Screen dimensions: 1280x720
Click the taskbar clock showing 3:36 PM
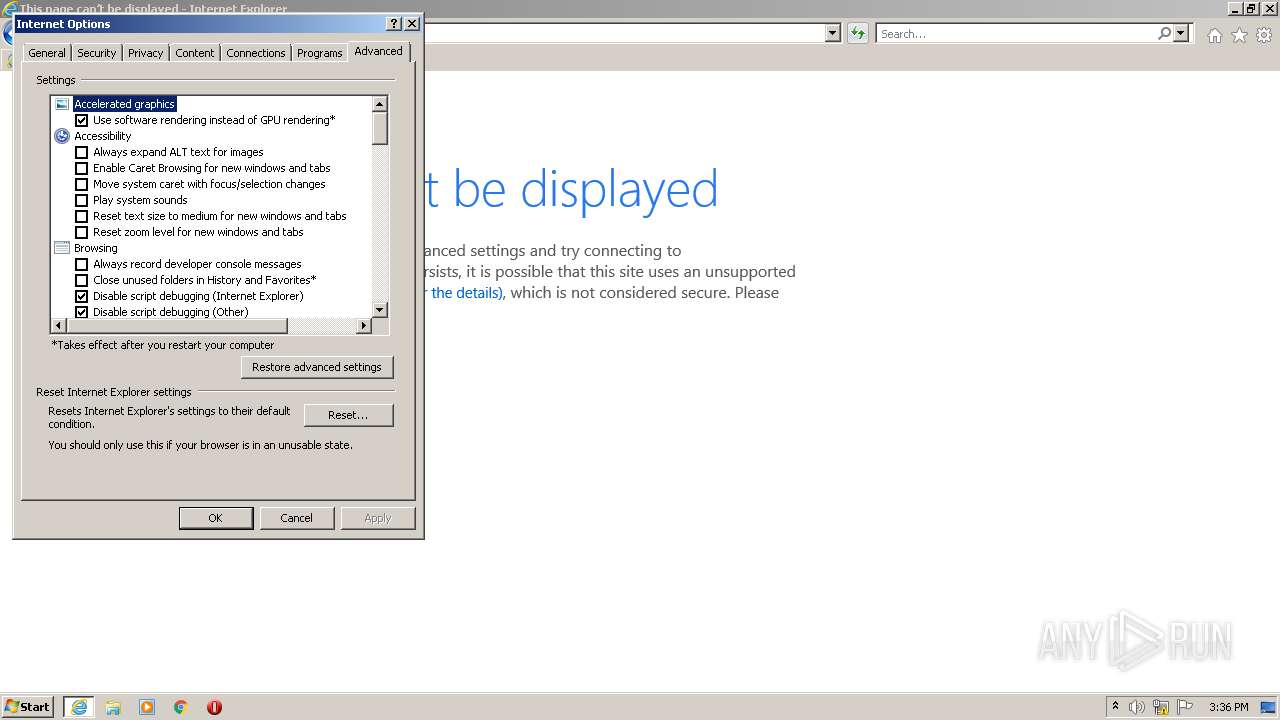[1228, 707]
